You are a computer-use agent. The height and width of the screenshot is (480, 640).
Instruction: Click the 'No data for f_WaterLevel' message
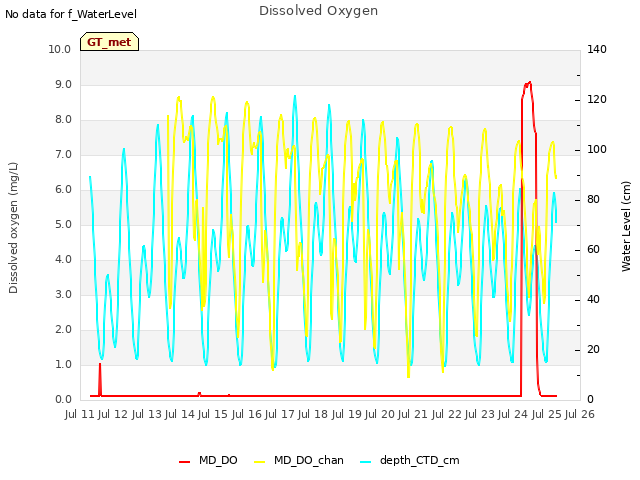click(x=71, y=14)
